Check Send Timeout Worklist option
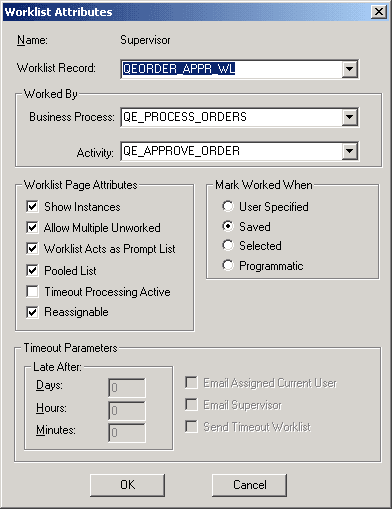Viewport: 392px width, 509px height. coord(191,426)
